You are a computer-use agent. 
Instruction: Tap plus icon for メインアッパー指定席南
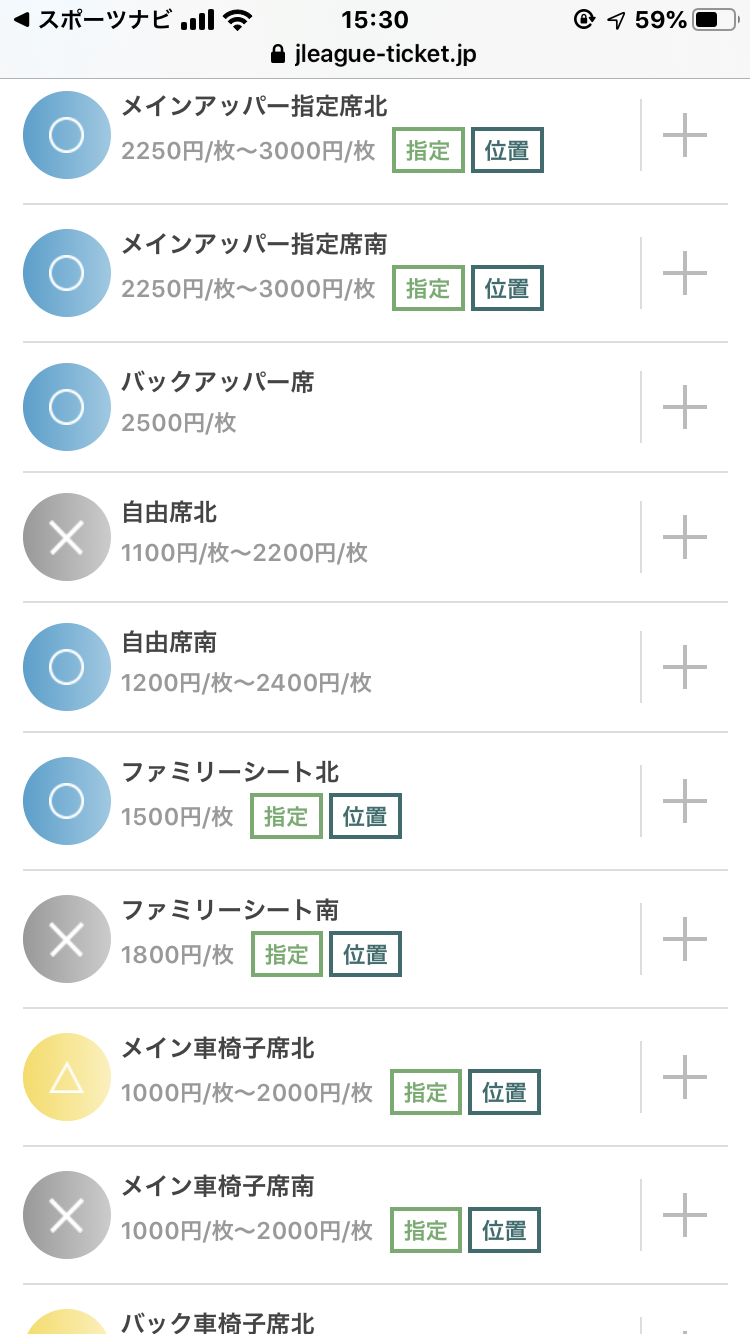[685, 272]
